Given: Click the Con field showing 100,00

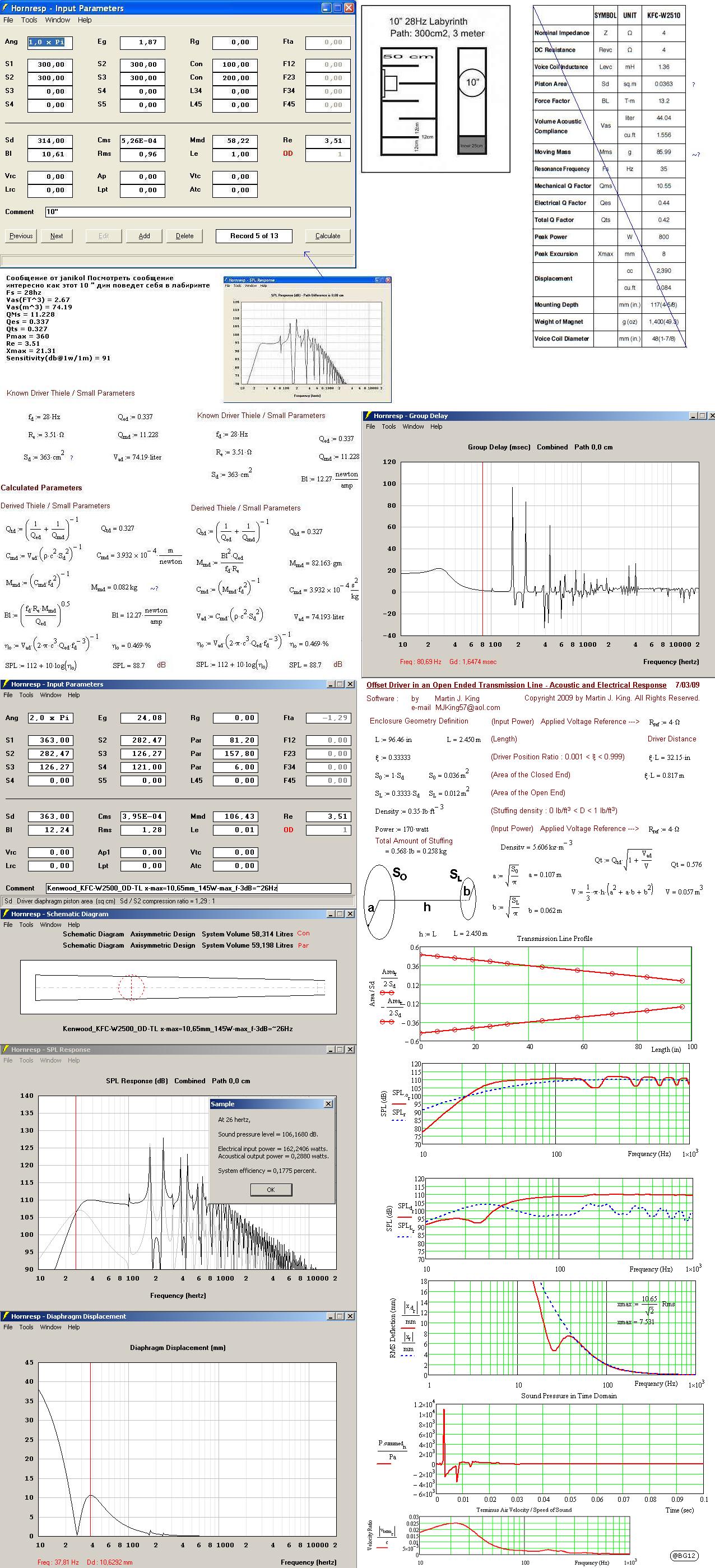Looking at the screenshot, I should click(235, 64).
